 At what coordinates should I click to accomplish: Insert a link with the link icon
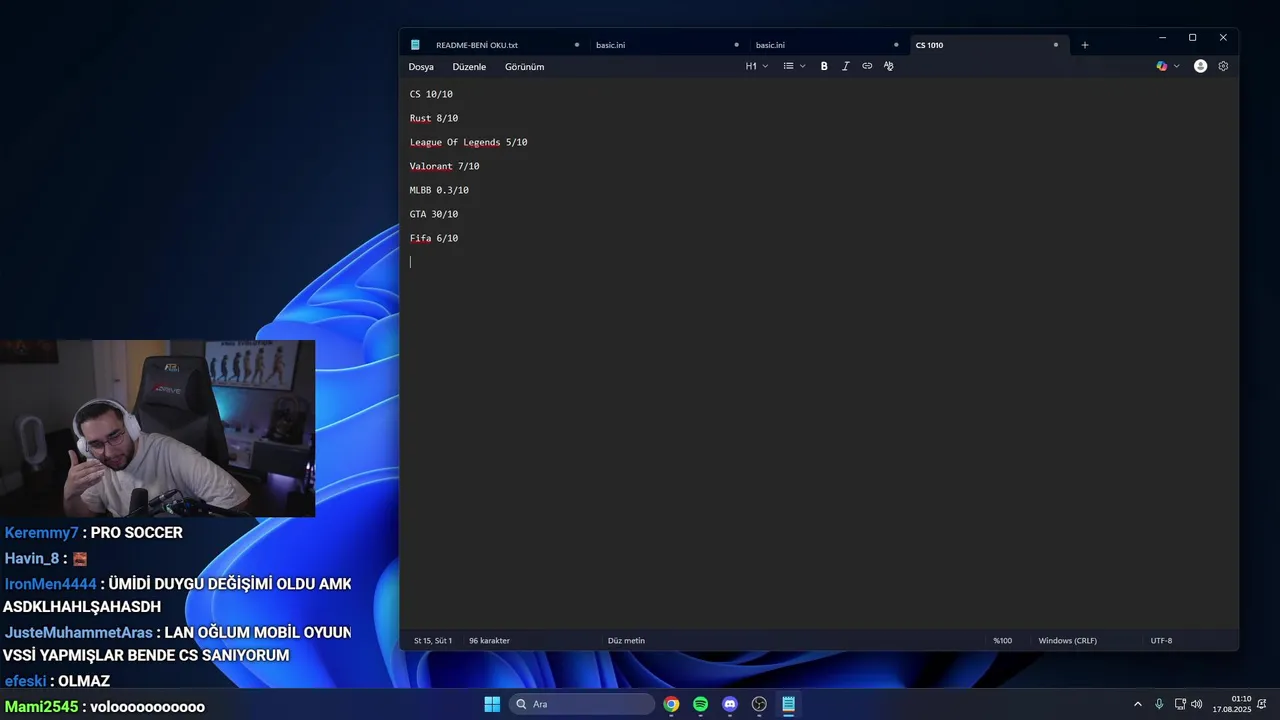[867, 66]
